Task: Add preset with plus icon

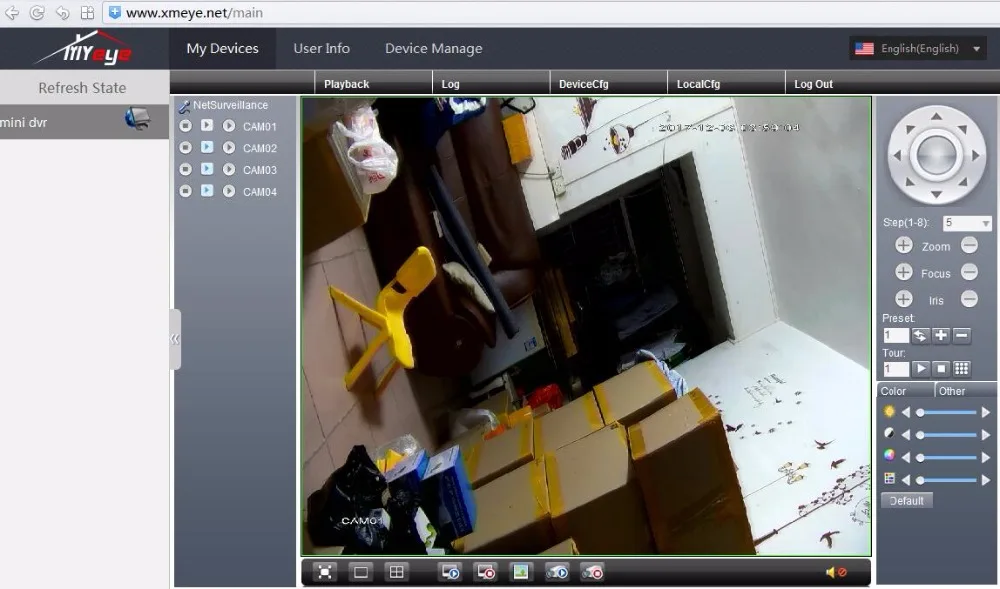Action: pos(941,335)
